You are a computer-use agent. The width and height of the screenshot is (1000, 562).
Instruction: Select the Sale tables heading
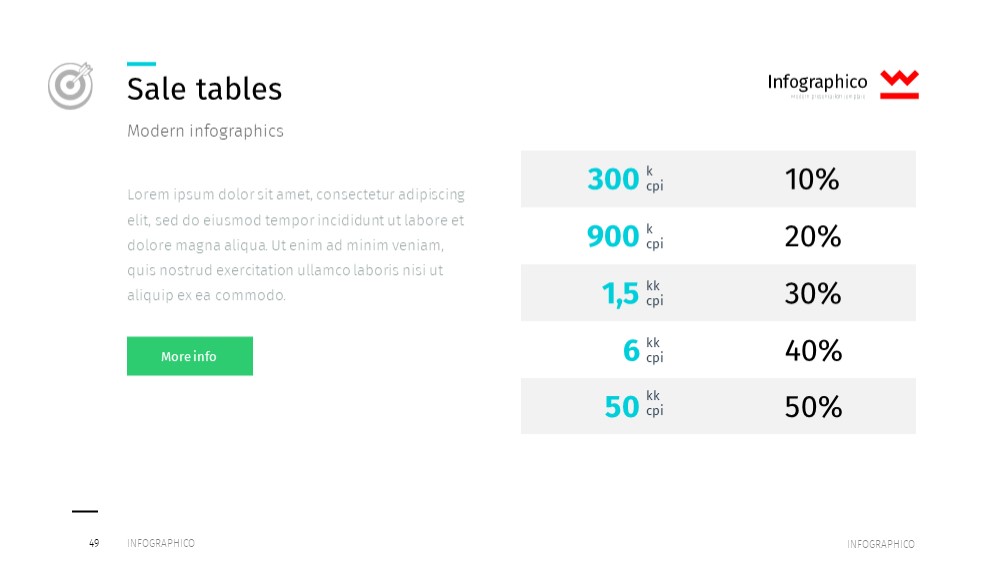pyautogui.click(x=204, y=89)
